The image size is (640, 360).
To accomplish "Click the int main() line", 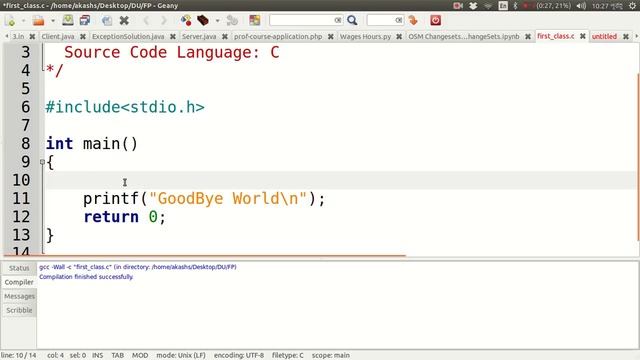I will point(92,144).
